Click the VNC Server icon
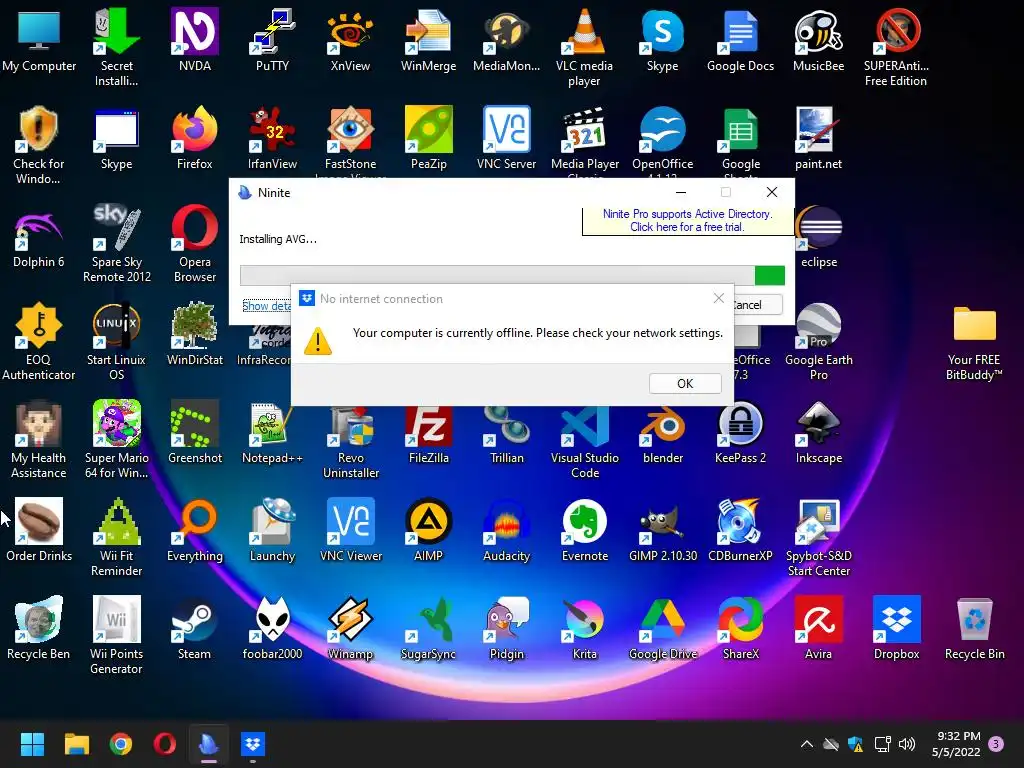1024x768 pixels. tap(506, 137)
